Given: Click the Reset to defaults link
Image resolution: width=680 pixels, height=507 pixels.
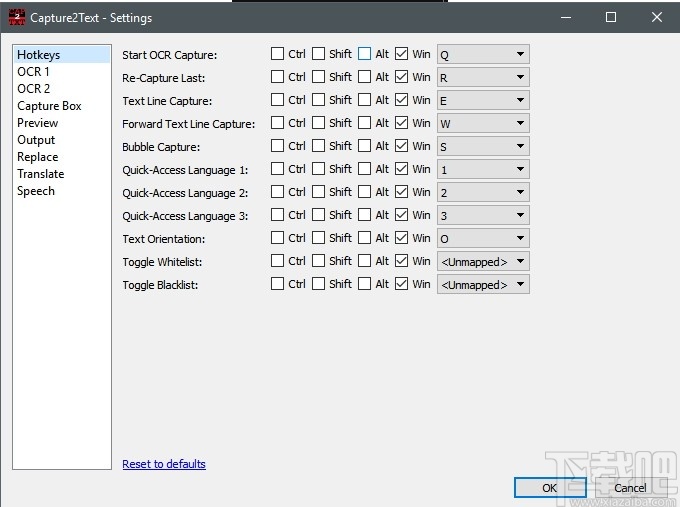Looking at the screenshot, I should (164, 464).
